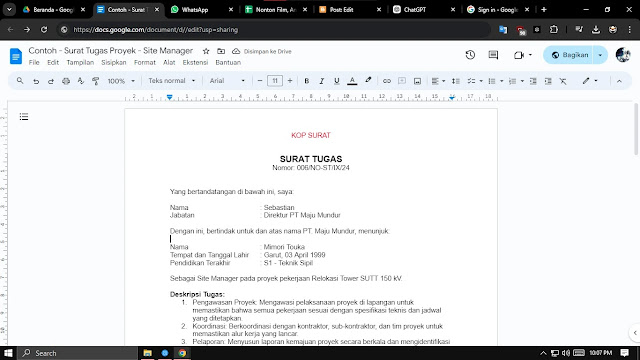Click the taskbar Search box
The image size is (640, 360).
[78, 353]
